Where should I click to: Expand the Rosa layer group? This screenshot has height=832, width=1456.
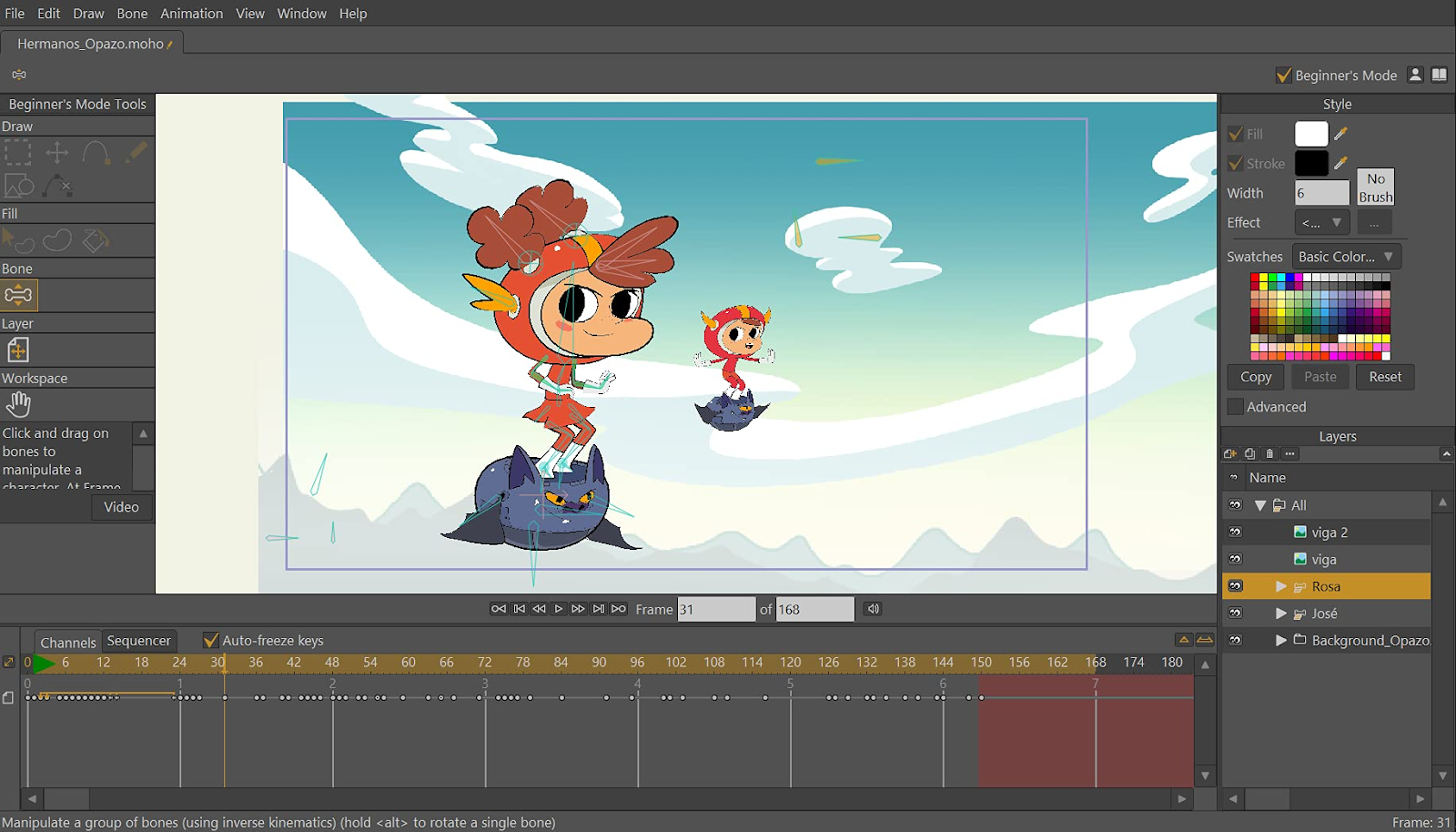click(1281, 586)
